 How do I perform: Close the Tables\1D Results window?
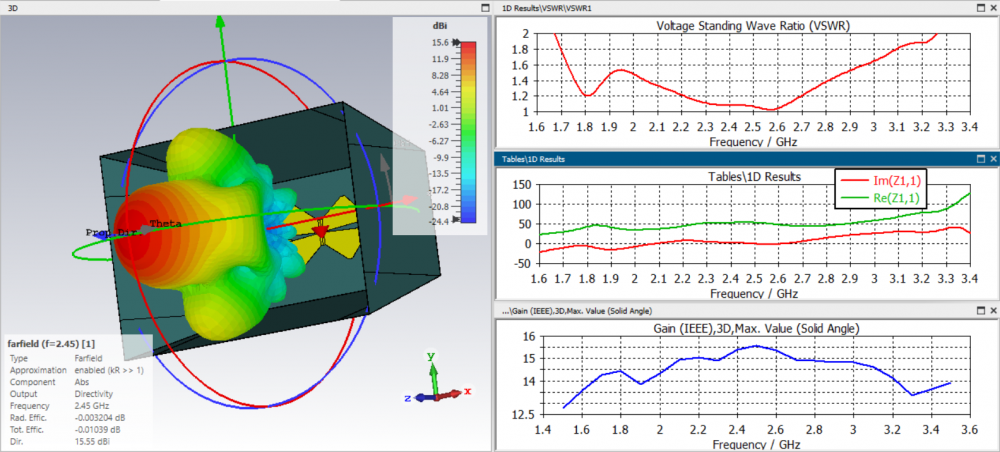point(993,159)
